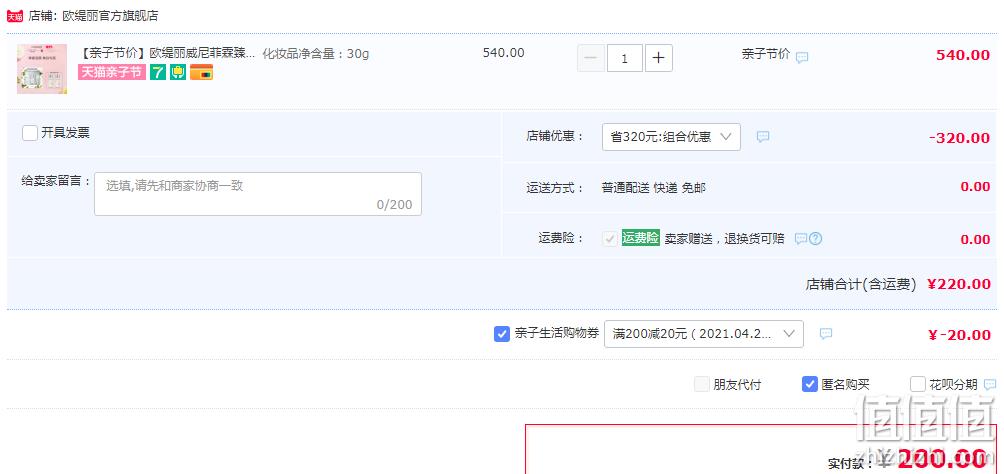Click the red 540.00 subtotal price
Image resolution: width=1004 pixels, height=474 pixels.
(963, 54)
